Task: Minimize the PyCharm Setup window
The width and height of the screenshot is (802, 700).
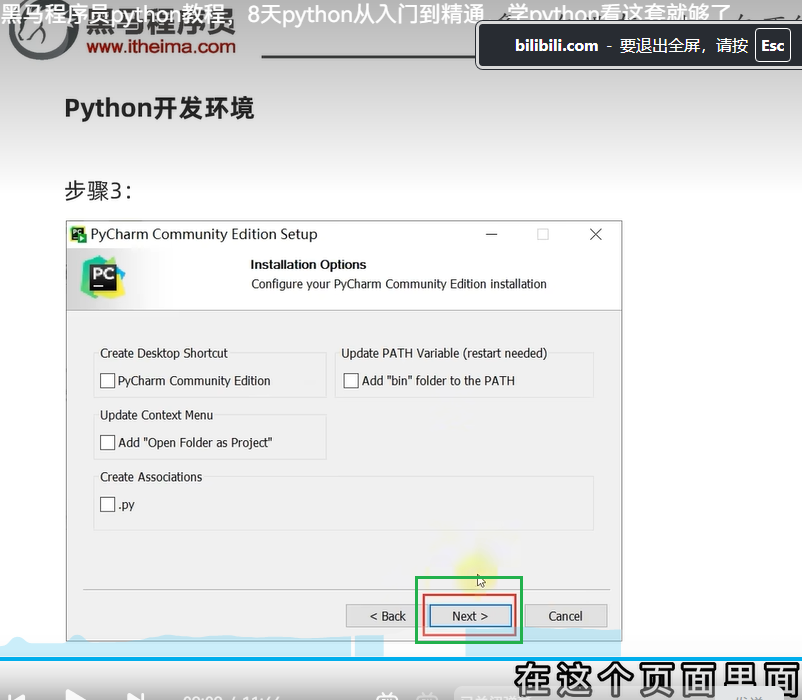Action: pos(492,235)
